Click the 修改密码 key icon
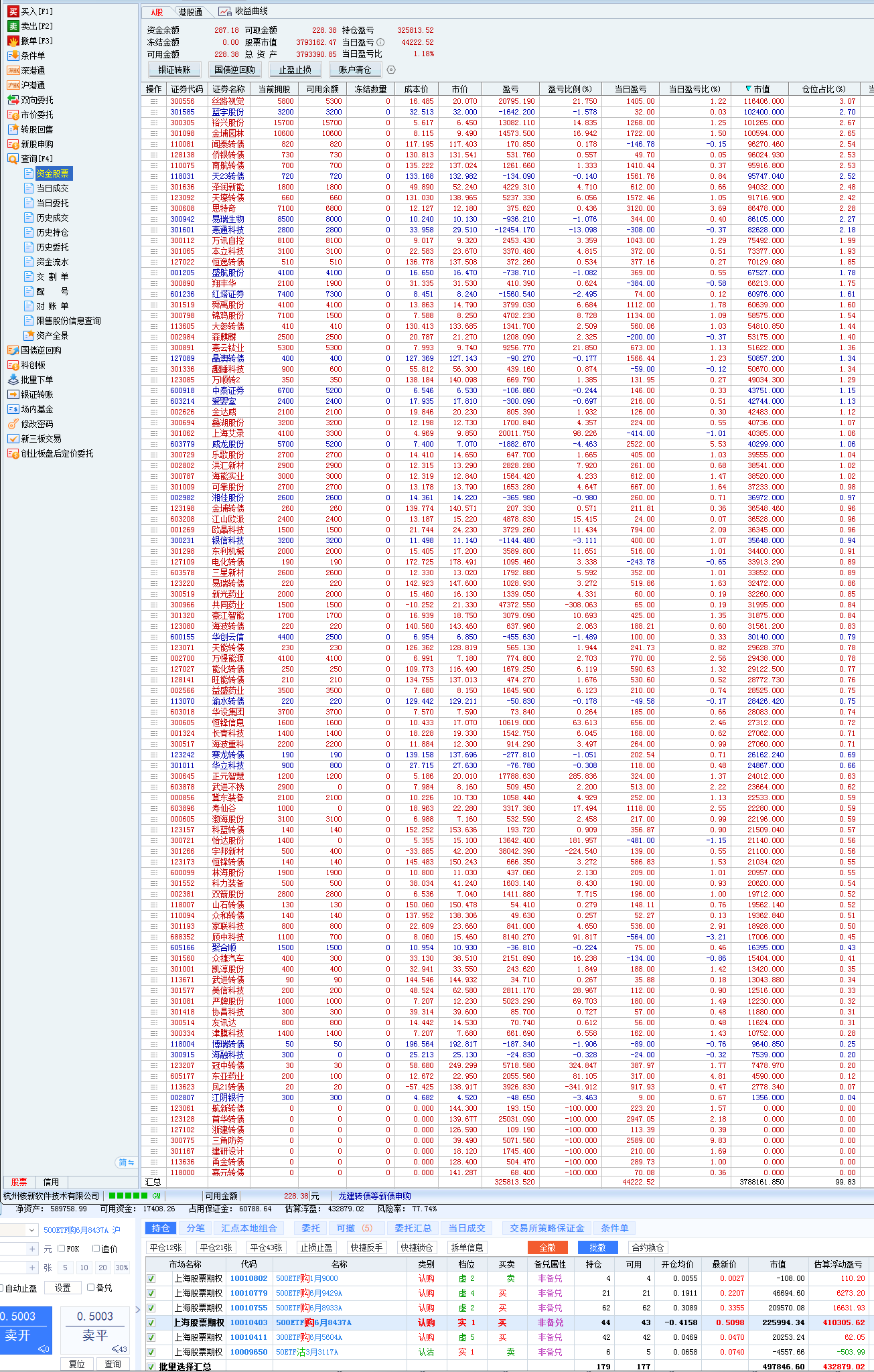This screenshot has height=1372, width=874. click(13, 424)
